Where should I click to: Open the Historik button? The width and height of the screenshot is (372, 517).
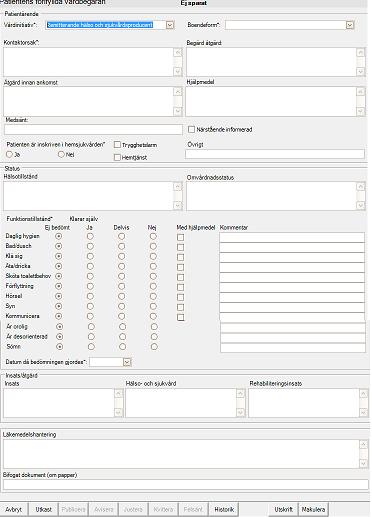tap(224, 509)
